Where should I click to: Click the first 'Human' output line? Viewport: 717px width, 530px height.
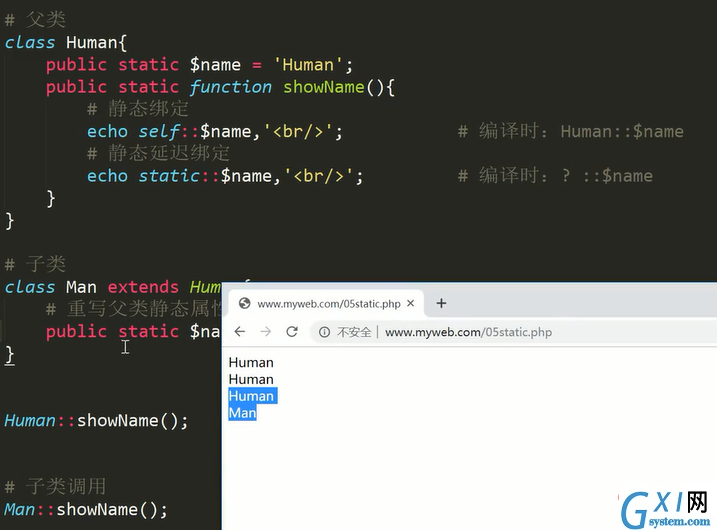click(251, 363)
